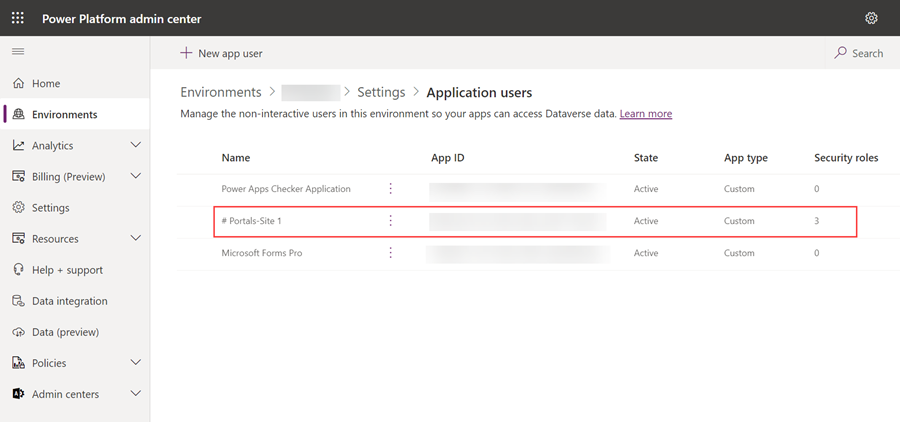
Task: Expand the Analytics section chevron
Action: 136,146
